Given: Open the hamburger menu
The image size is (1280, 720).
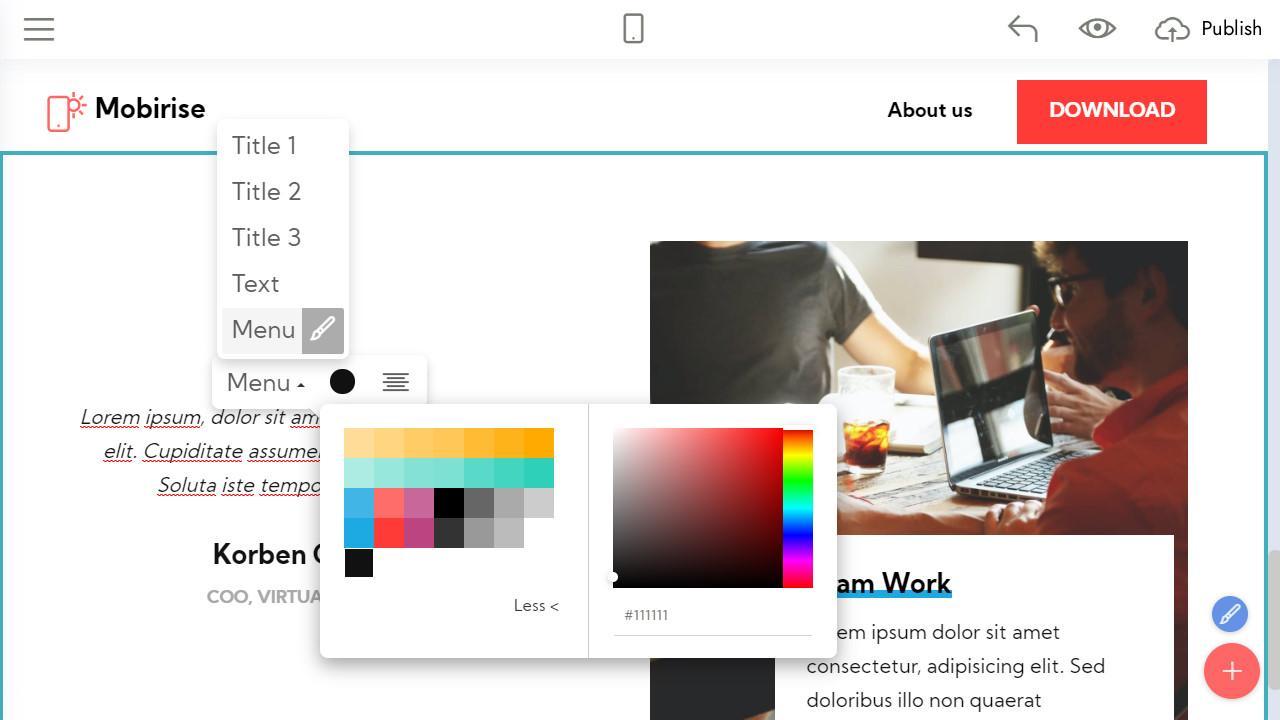Looking at the screenshot, I should tap(39, 29).
